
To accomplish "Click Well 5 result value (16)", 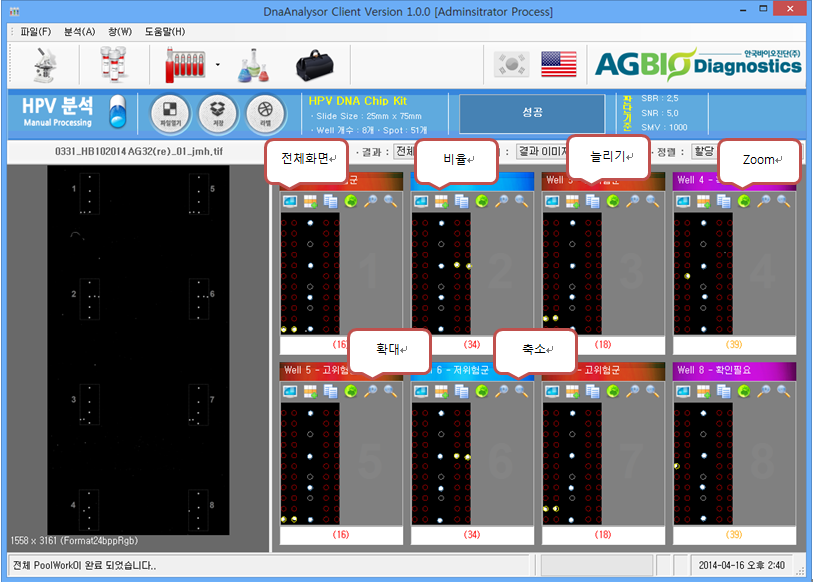I will point(341,535).
